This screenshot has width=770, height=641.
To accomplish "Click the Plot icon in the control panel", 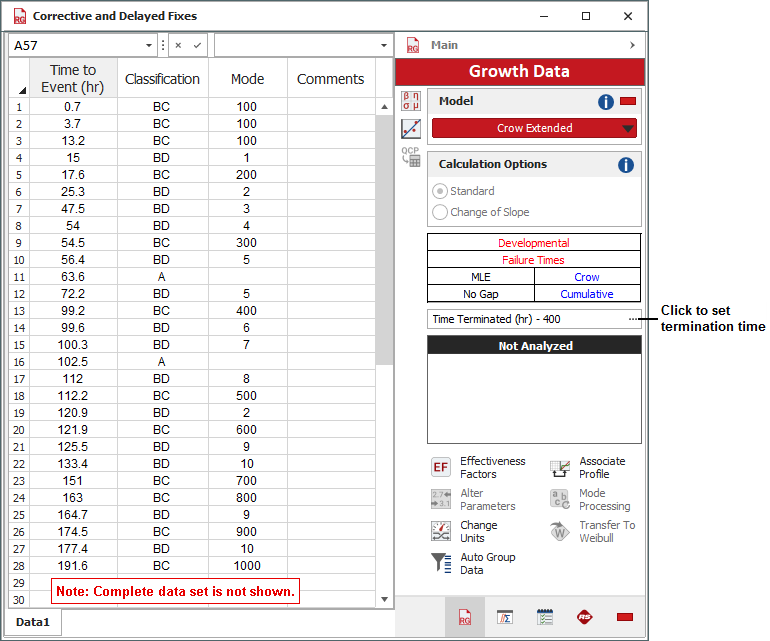I will click(411, 129).
